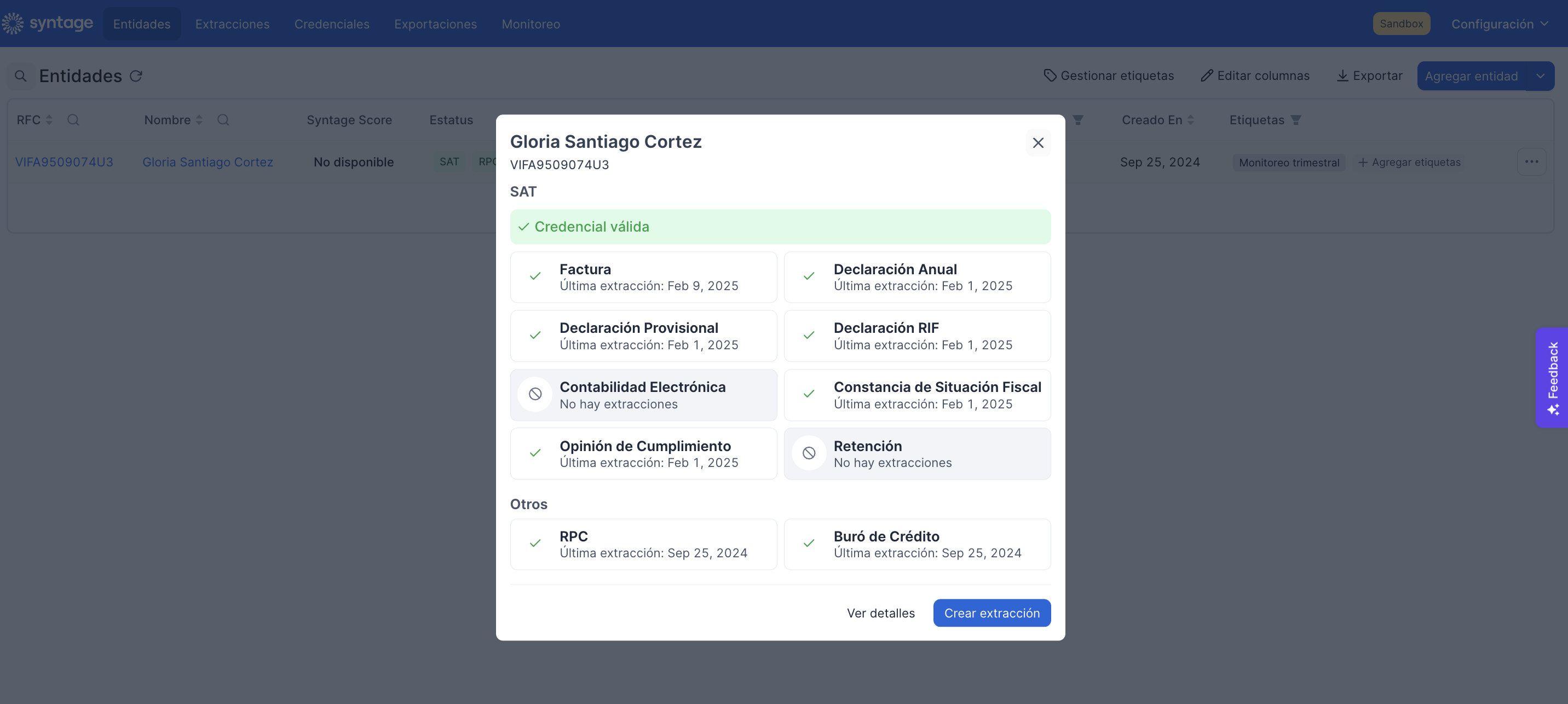The height and width of the screenshot is (704, 1568).
Task: Open the Feedback side panel
Action: coord(1551,377)
